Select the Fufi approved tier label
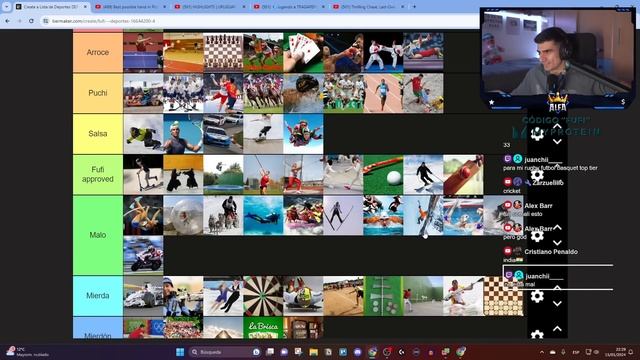 click(98, 174)
